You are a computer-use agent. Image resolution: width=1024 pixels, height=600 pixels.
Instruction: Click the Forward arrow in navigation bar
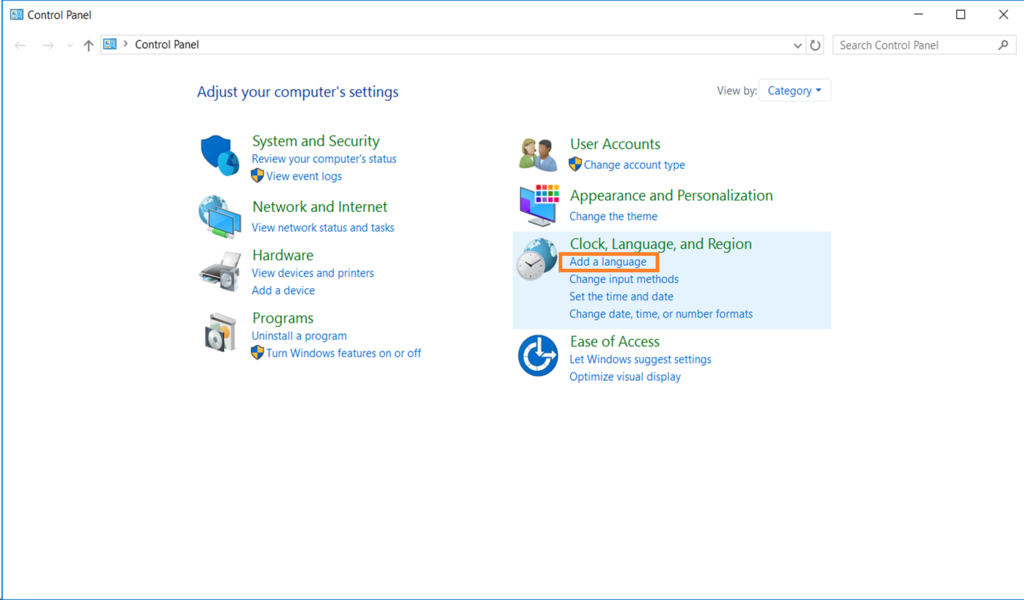coord(48,45)
